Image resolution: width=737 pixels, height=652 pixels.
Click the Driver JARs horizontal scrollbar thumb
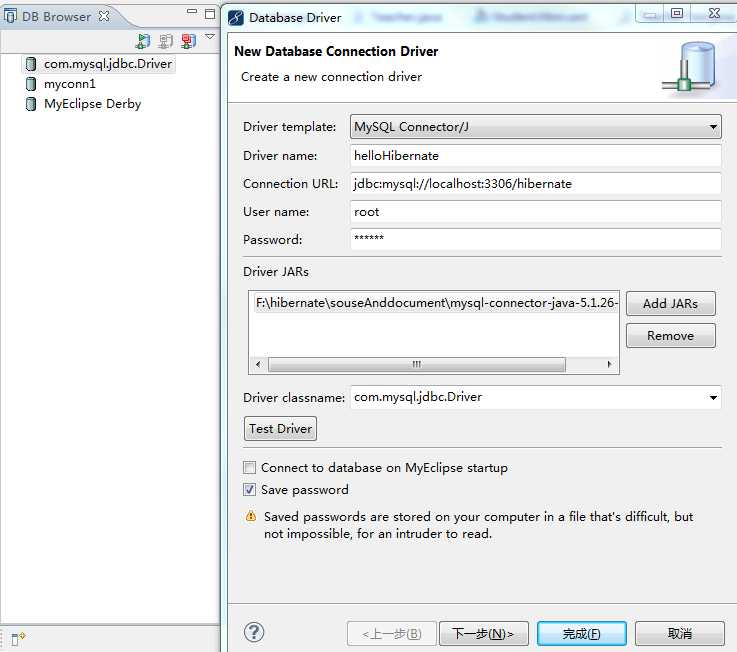(416, 364)
